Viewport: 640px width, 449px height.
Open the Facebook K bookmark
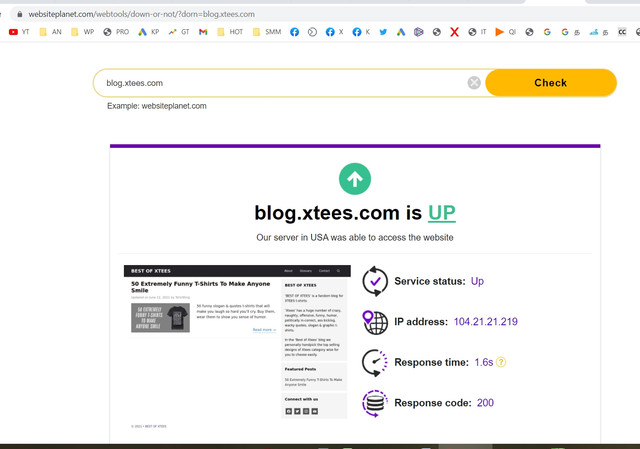click(x=361, y=32)
